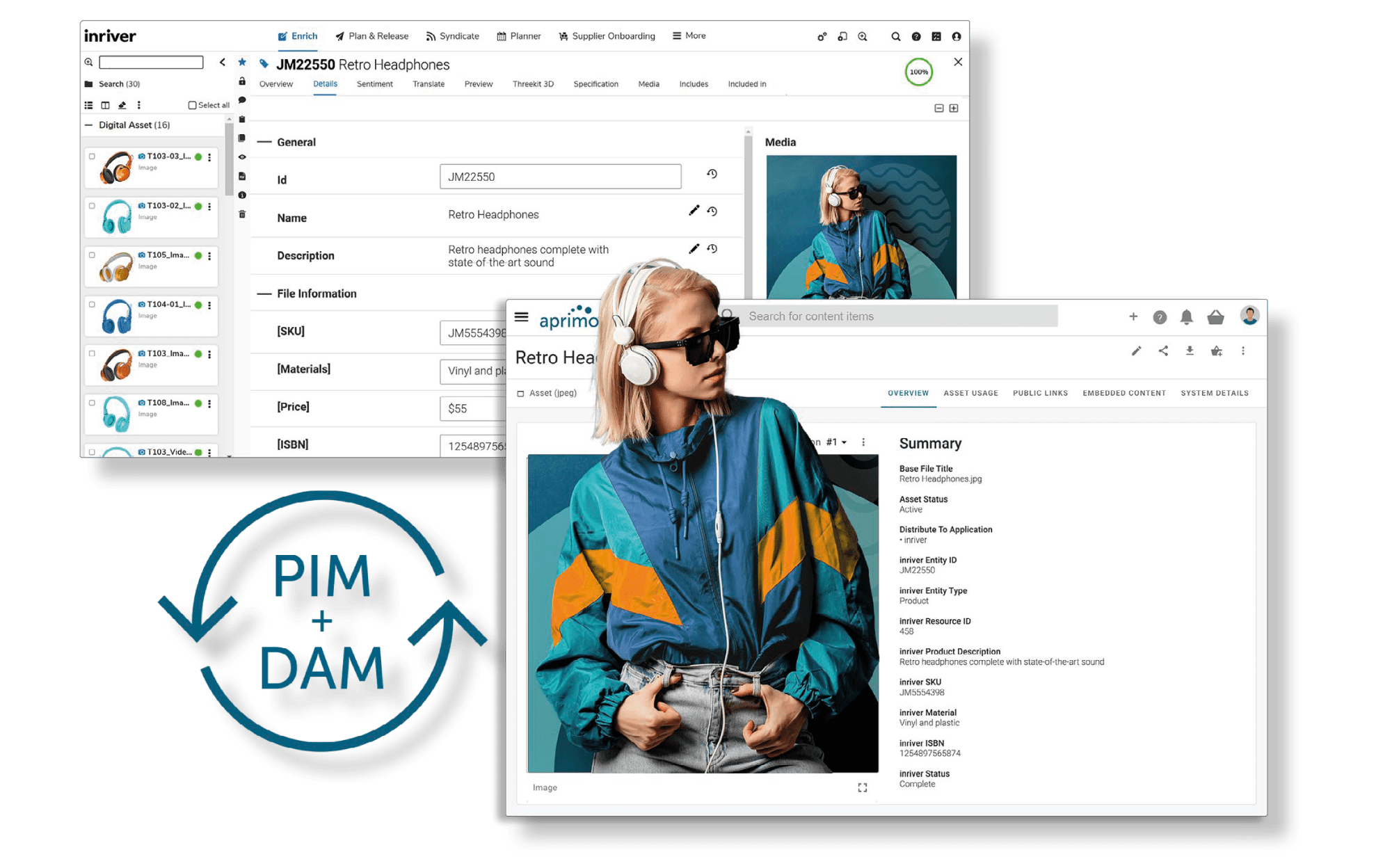The height and width of the screenshot is (868, 1392).
Task: Click the fullscreen expand button on image
Action: click(862, 789)
